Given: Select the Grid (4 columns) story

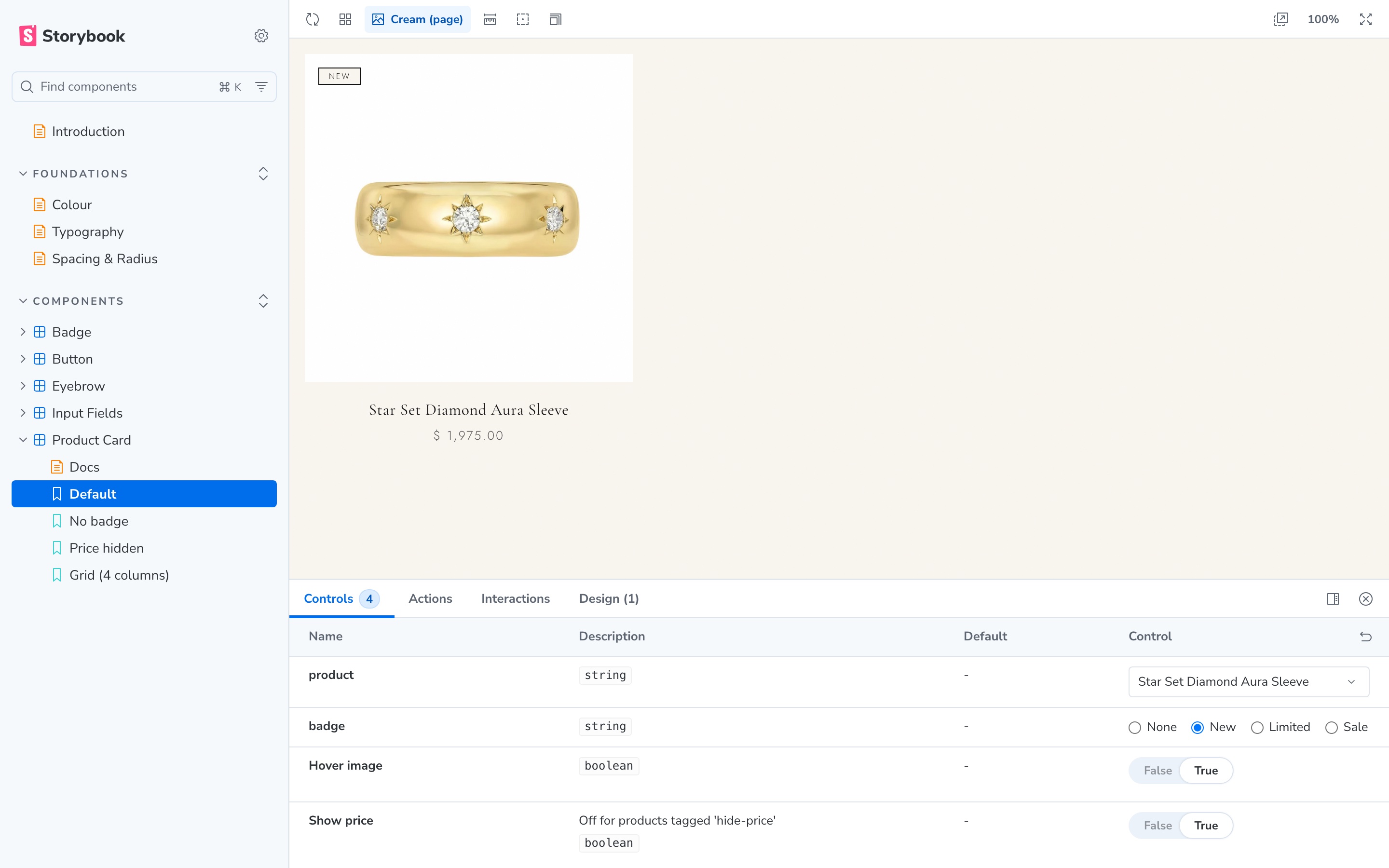Looking at the screenshot, I should click(x=119, y=575).
